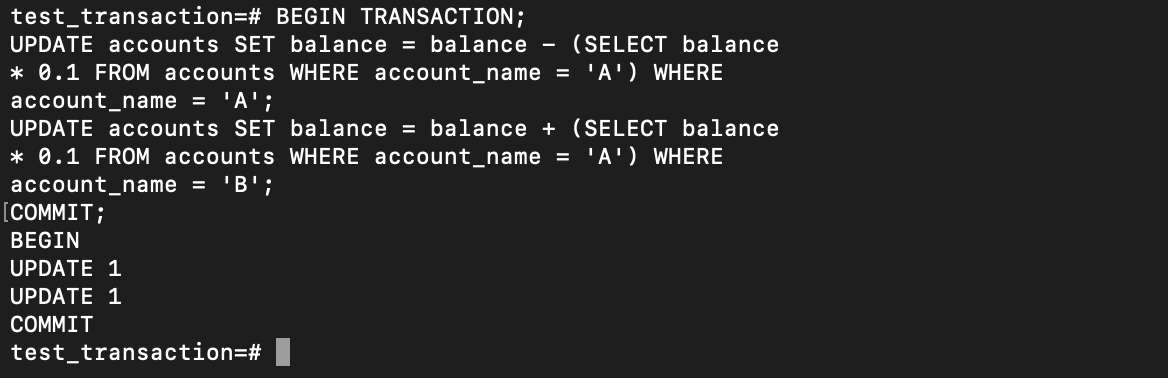Image resolution: width=1168 pixels, height=378 pixels.
Task: Click first UPDATE accounts statement start
Action: click(114, 45)
